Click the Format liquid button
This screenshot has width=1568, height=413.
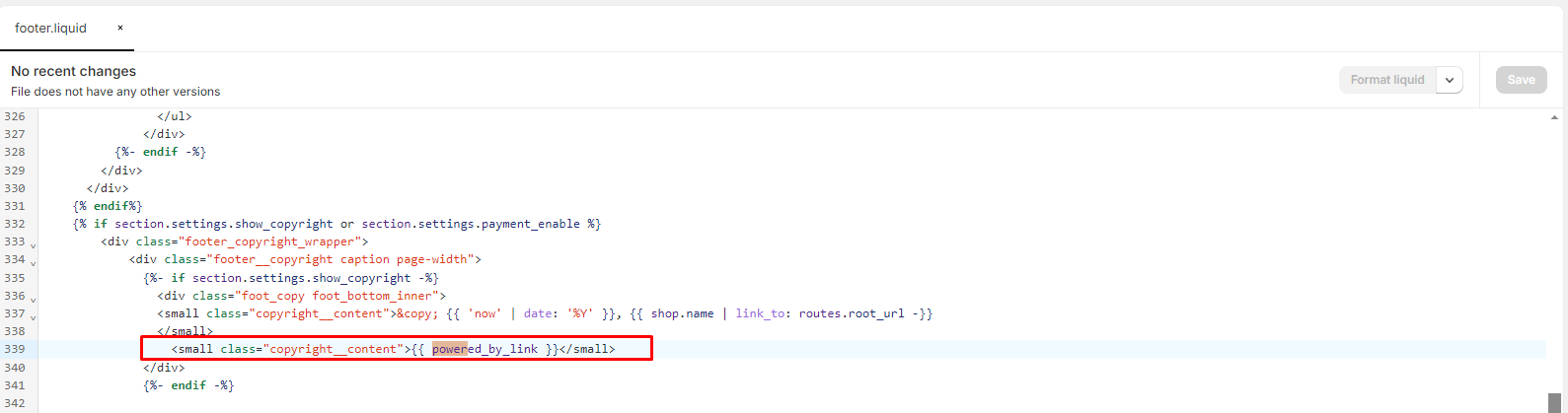(1386, 80)
